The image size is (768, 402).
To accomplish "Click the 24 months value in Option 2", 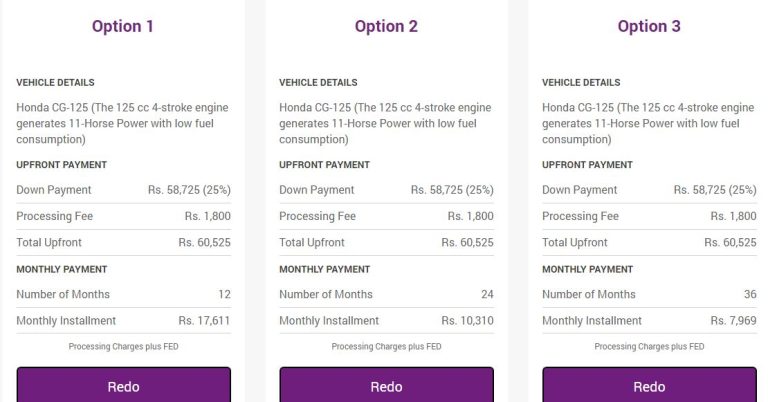I will point(487,295).
